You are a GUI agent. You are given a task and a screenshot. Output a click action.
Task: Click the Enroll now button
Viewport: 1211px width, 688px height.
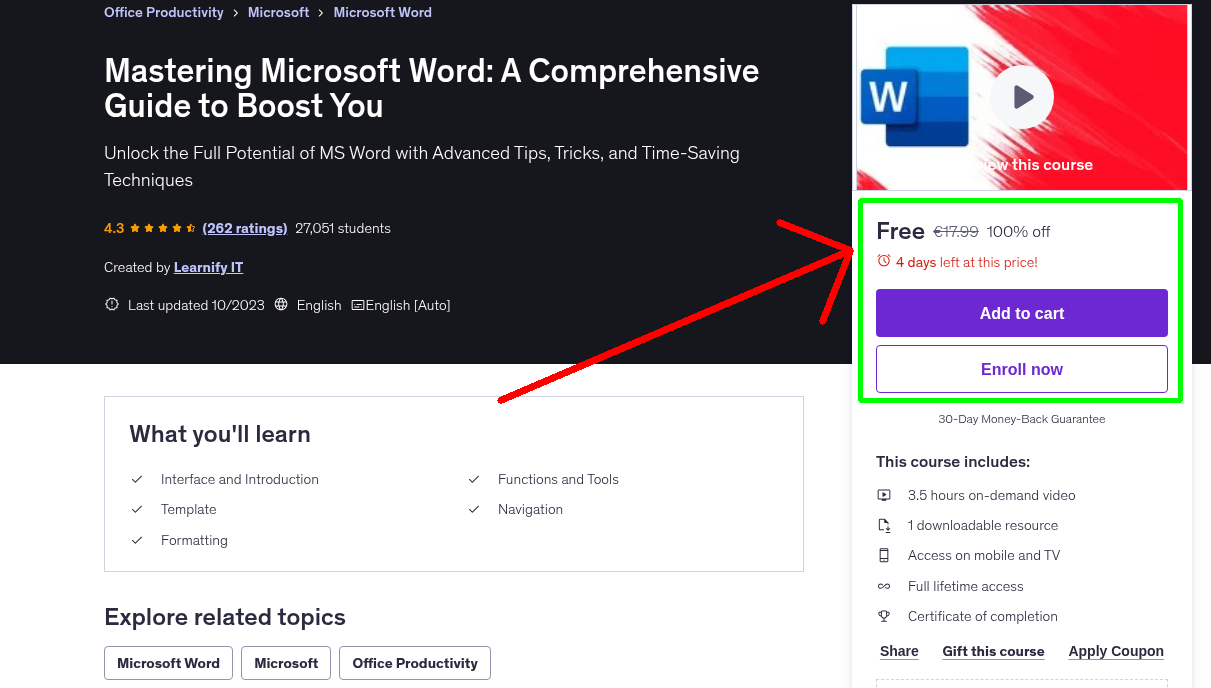click(1021, 369)
